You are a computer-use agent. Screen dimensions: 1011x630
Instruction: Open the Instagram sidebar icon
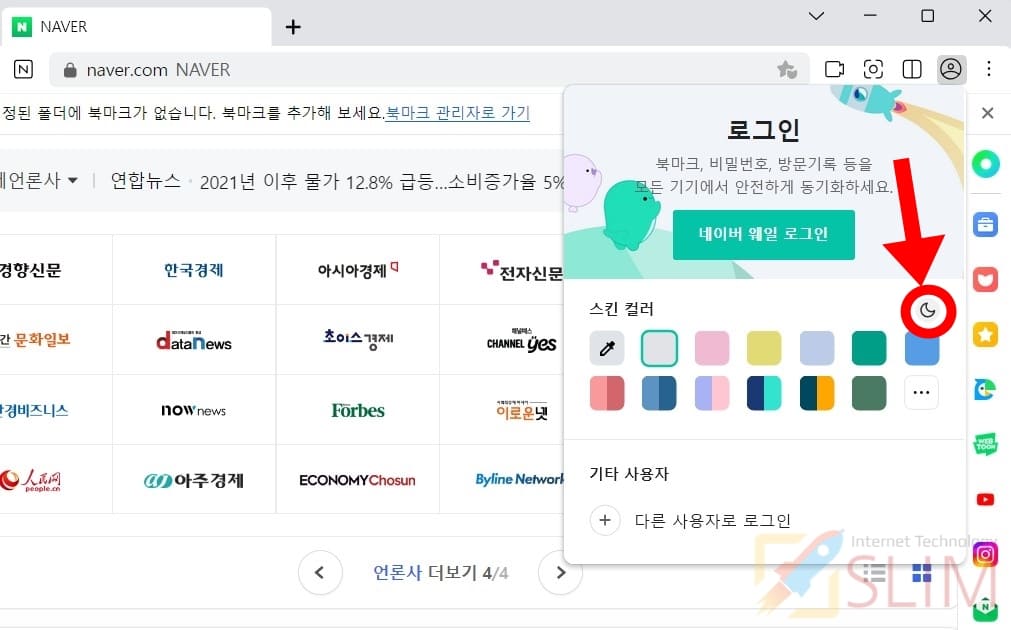(985, 554)
